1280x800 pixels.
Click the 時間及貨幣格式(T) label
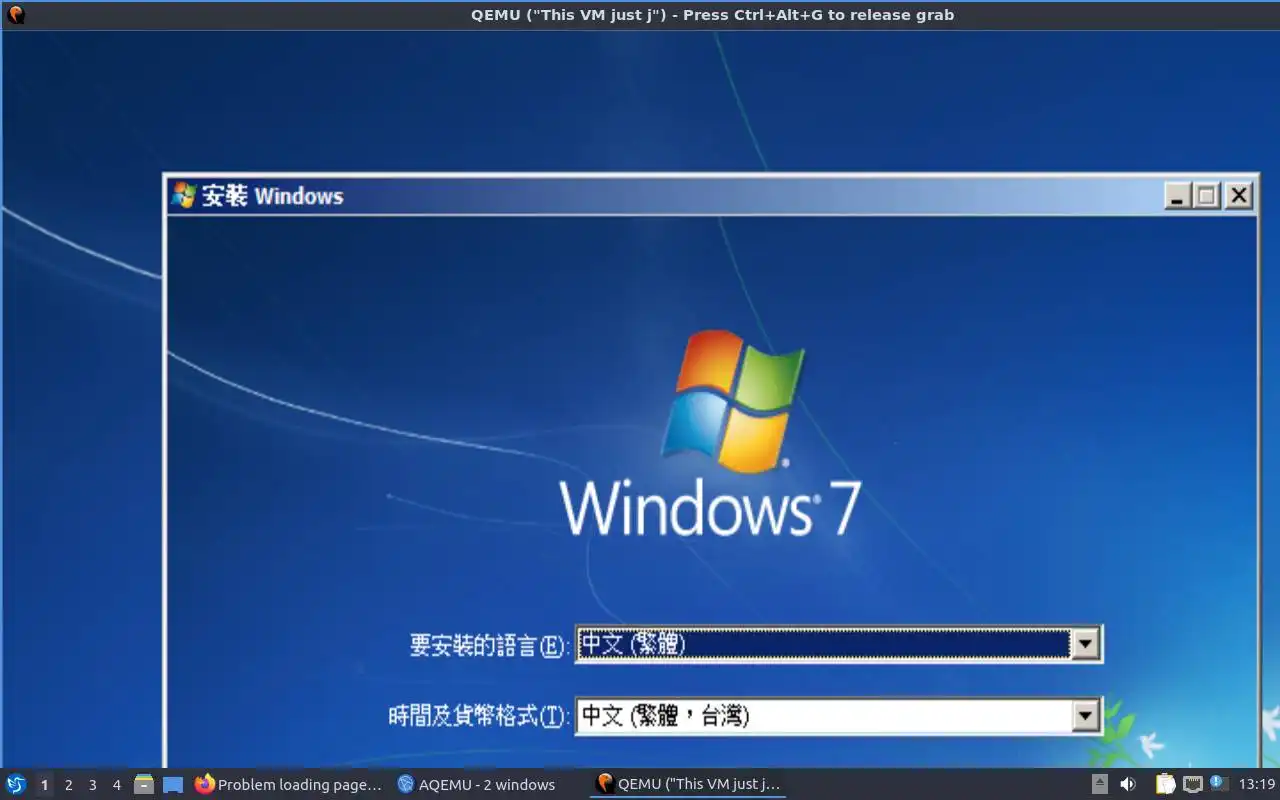point(479,716)
